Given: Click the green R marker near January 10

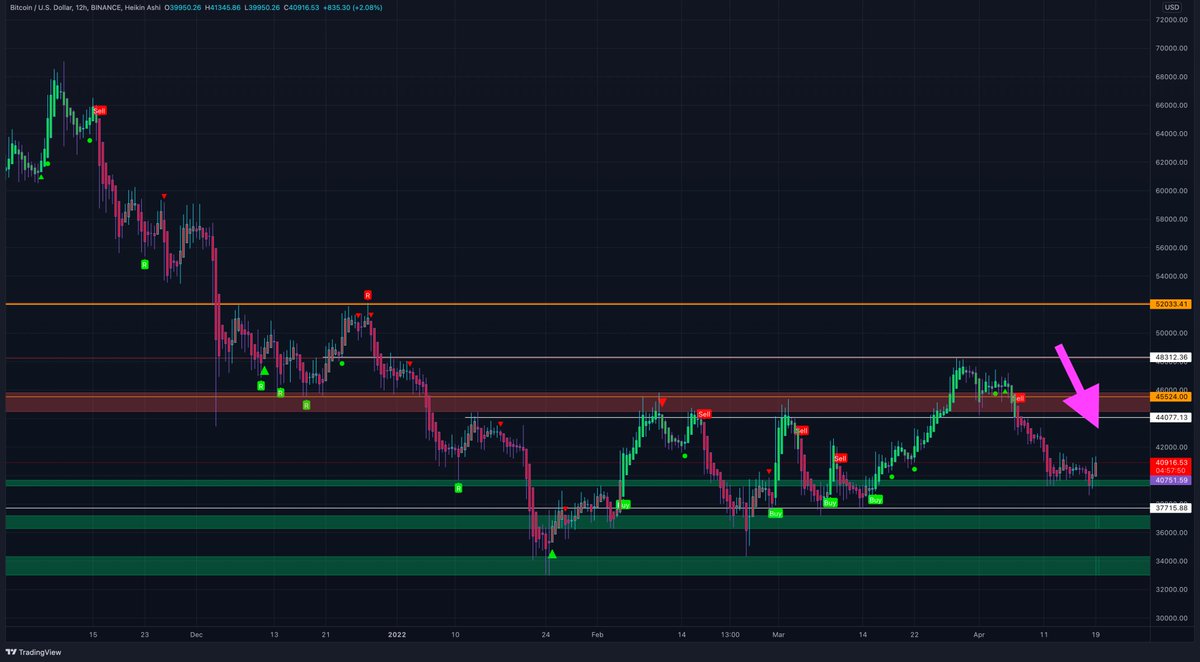Looking at the screenshot, I should coord(459,488).
